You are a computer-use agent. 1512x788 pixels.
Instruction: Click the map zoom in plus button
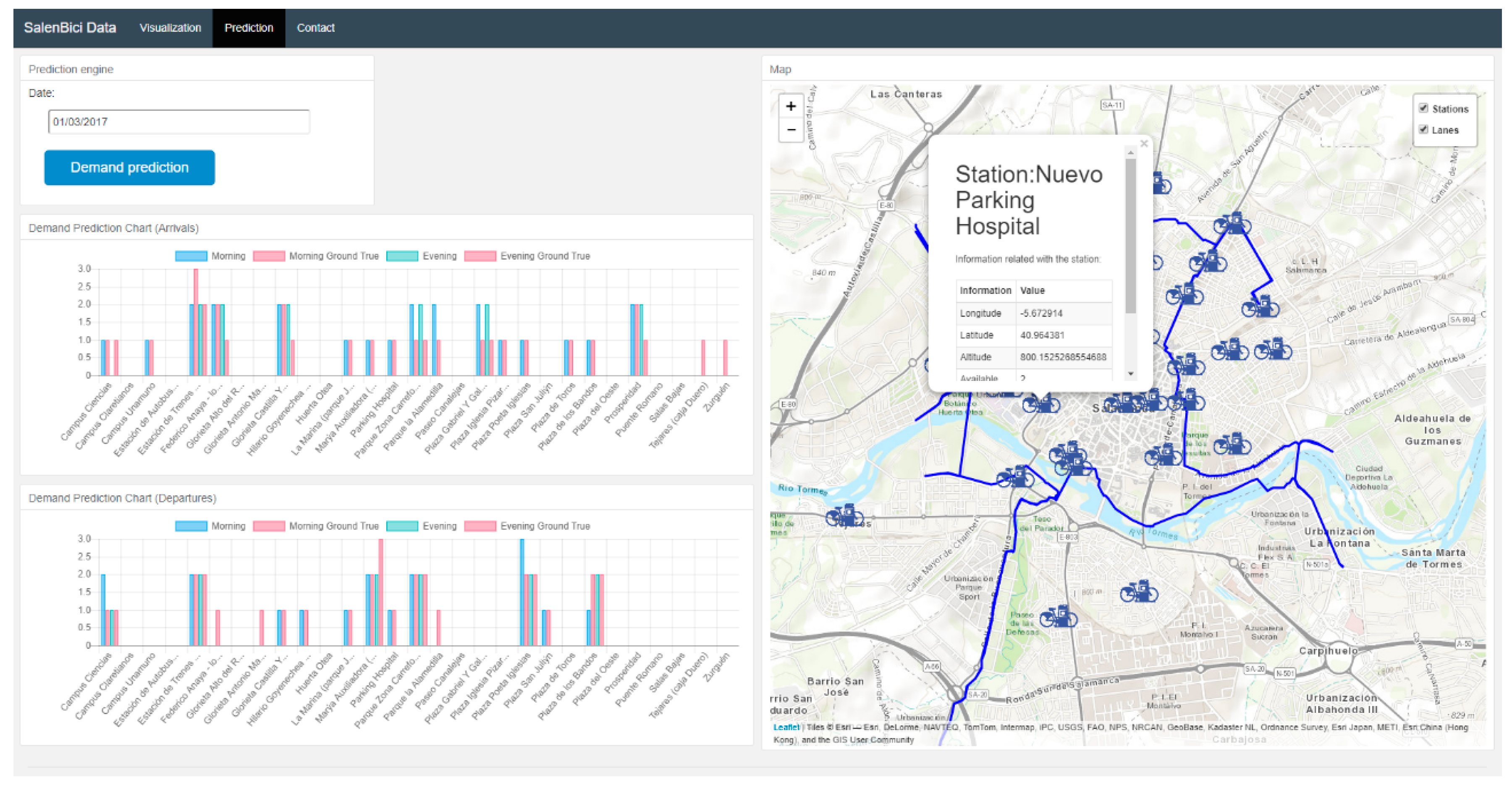(790, 106)
